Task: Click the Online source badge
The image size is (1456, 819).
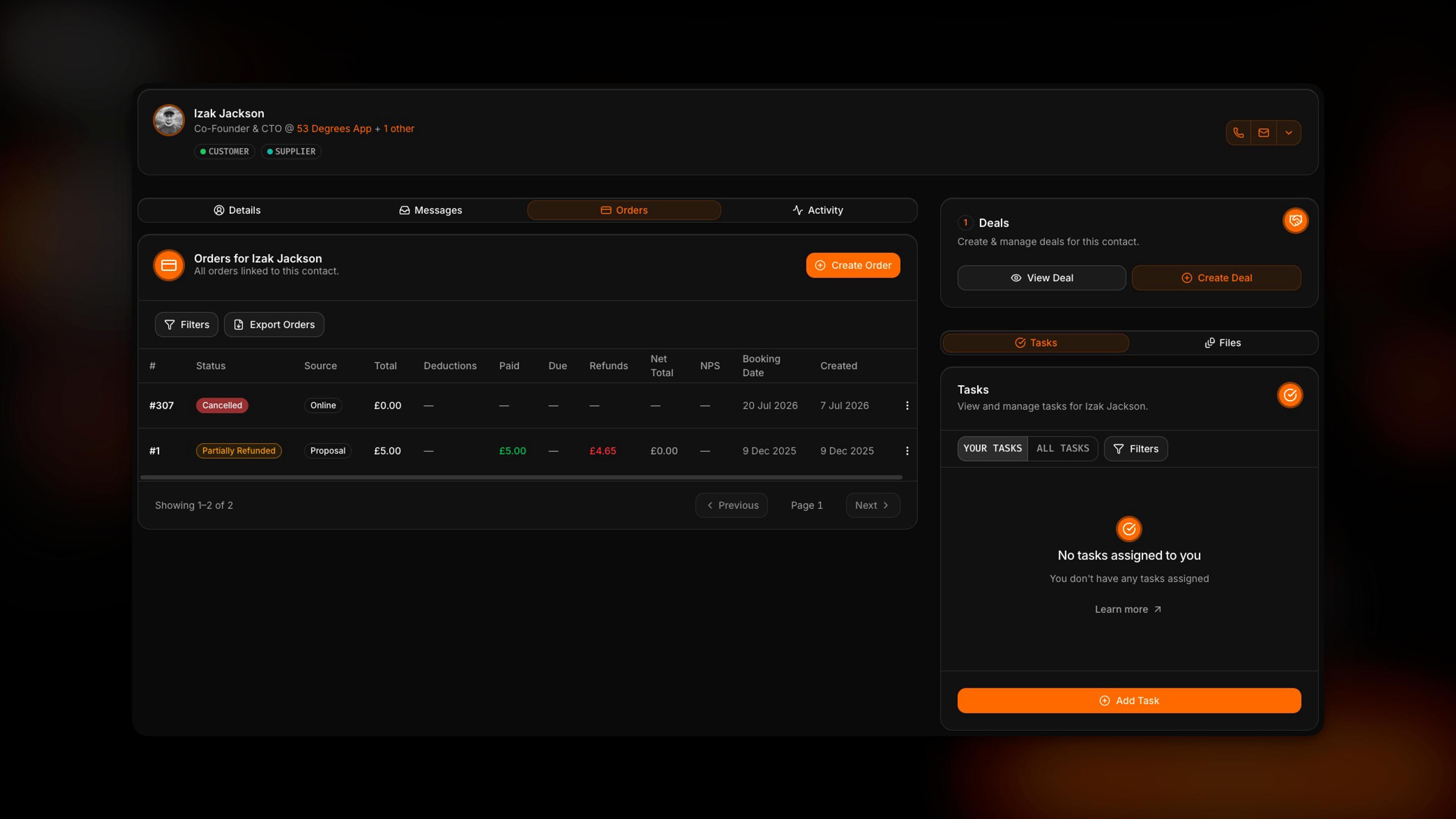Action: click(323, 406)
